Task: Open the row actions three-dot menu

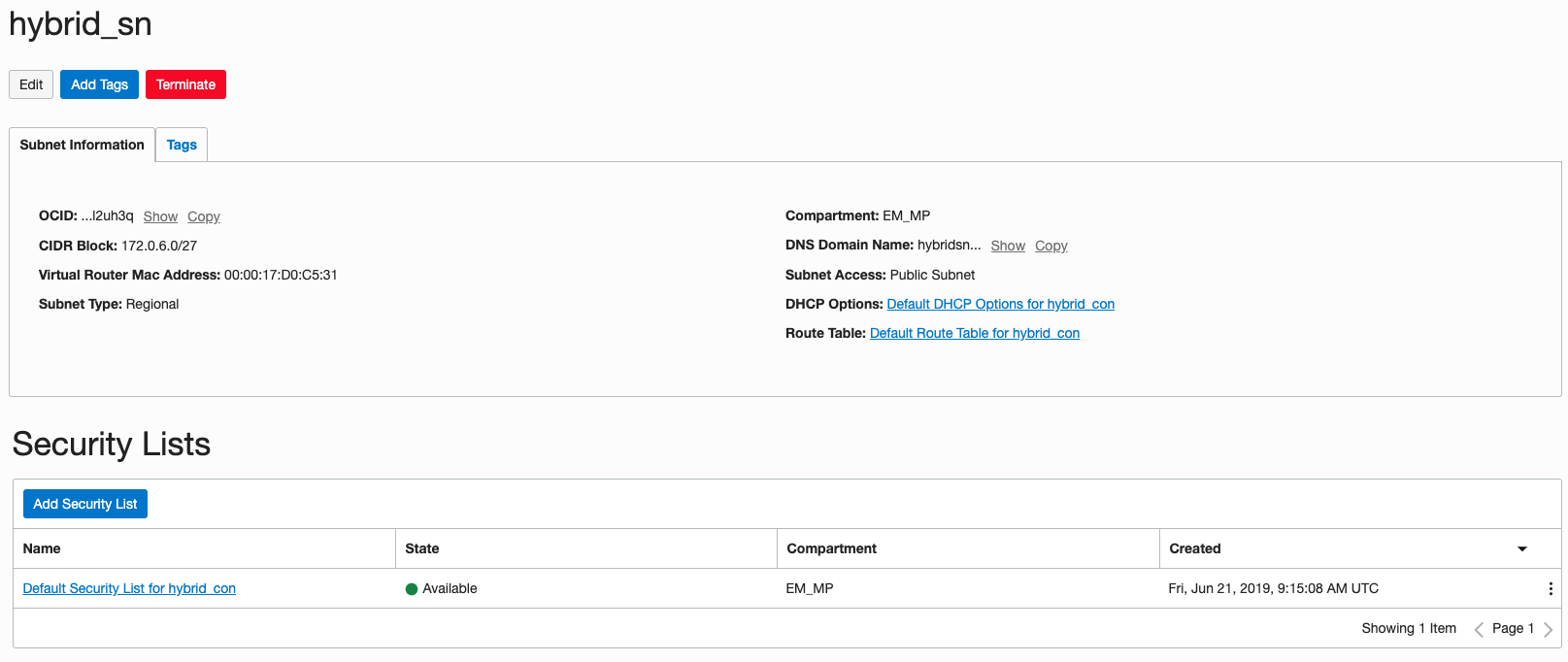Action: pyautogui.click(x=1551, y=588)
